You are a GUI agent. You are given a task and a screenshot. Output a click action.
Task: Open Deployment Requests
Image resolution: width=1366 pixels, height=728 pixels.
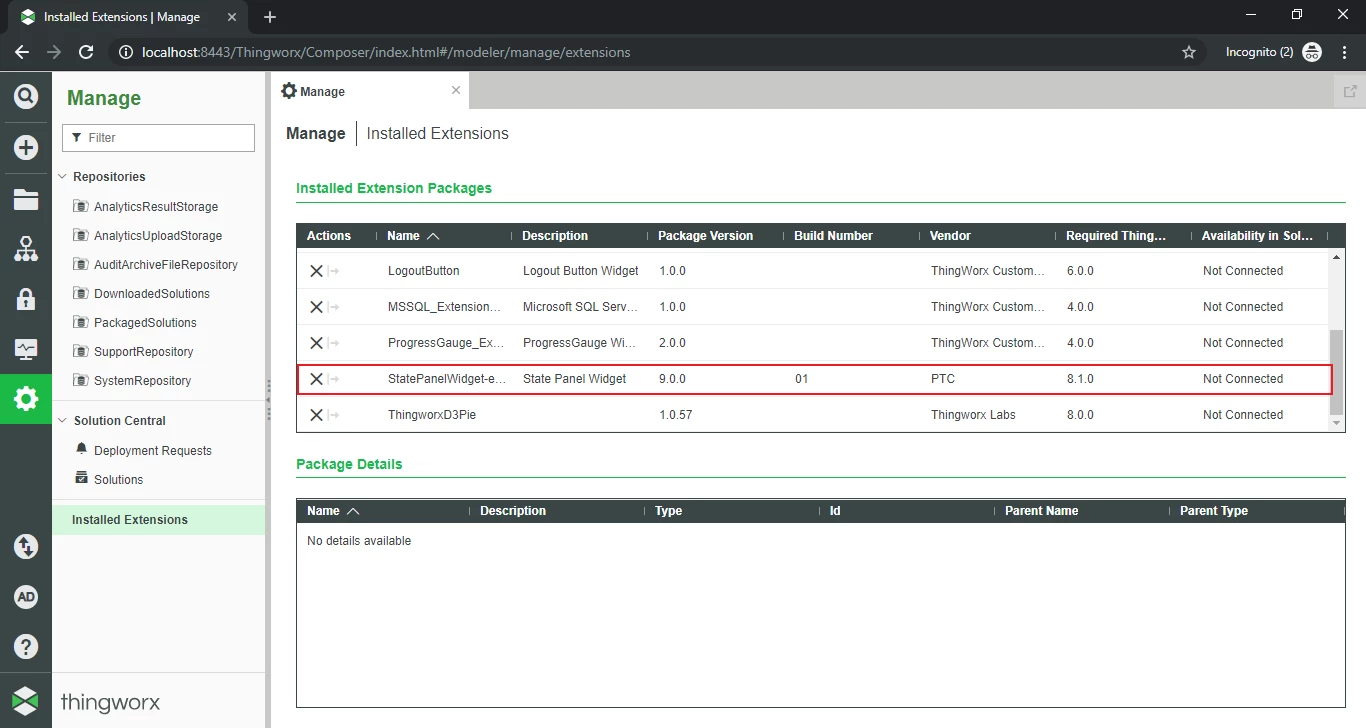pos(152,451)
